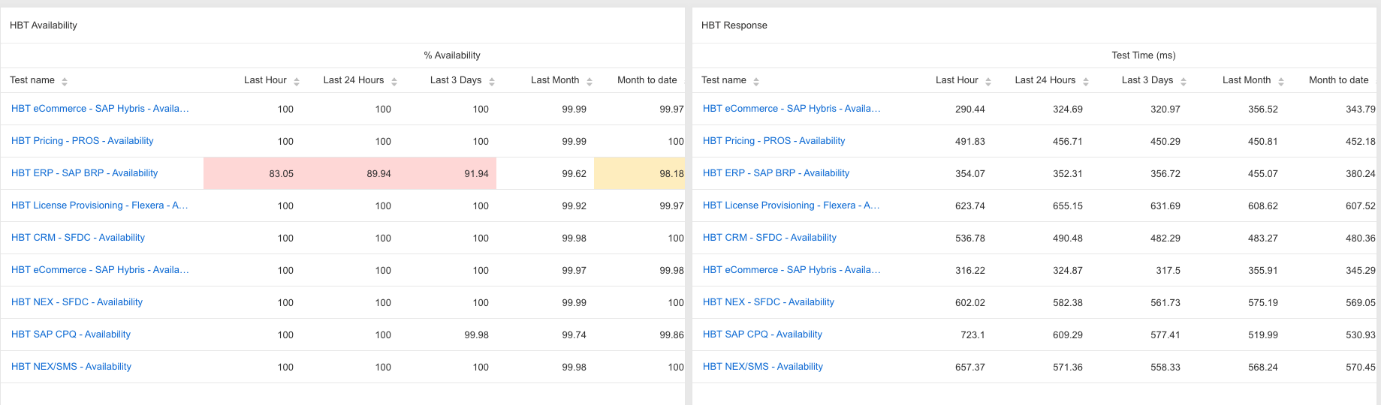Open HBT NEX/SMS link in Availability panel
1381x405 pixels.
71,367
